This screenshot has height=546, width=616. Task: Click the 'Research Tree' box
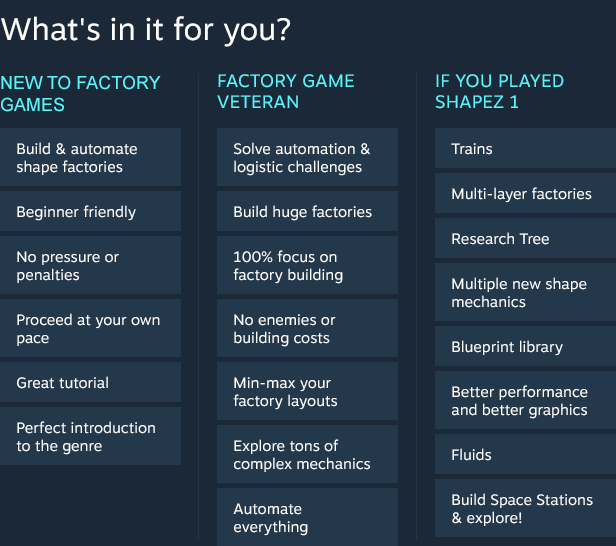click(525, 239)
